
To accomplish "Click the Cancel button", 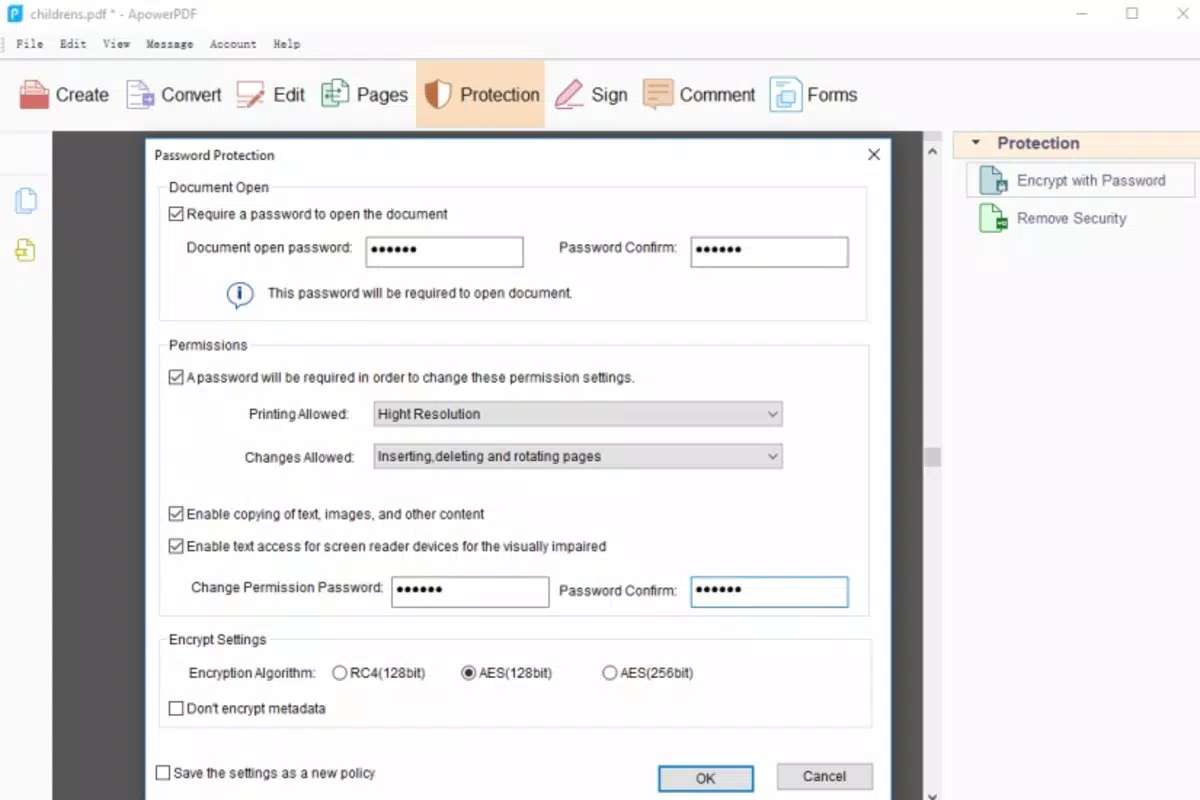I will pyautogui.click(x=825, y=776).
